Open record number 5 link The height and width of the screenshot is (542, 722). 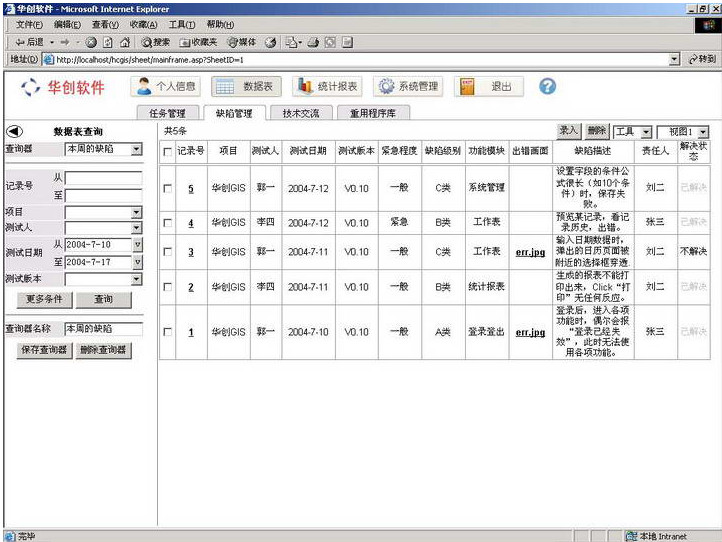click(191, 188)
